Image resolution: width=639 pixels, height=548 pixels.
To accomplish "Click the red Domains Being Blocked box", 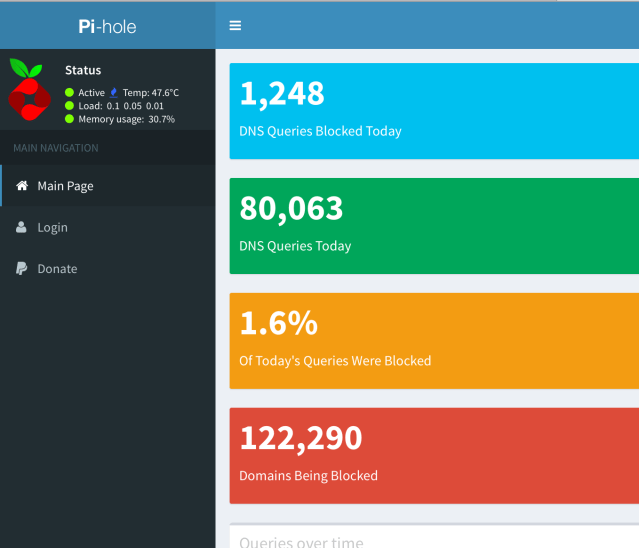I will pyautogui.click(x=434, y=456).
